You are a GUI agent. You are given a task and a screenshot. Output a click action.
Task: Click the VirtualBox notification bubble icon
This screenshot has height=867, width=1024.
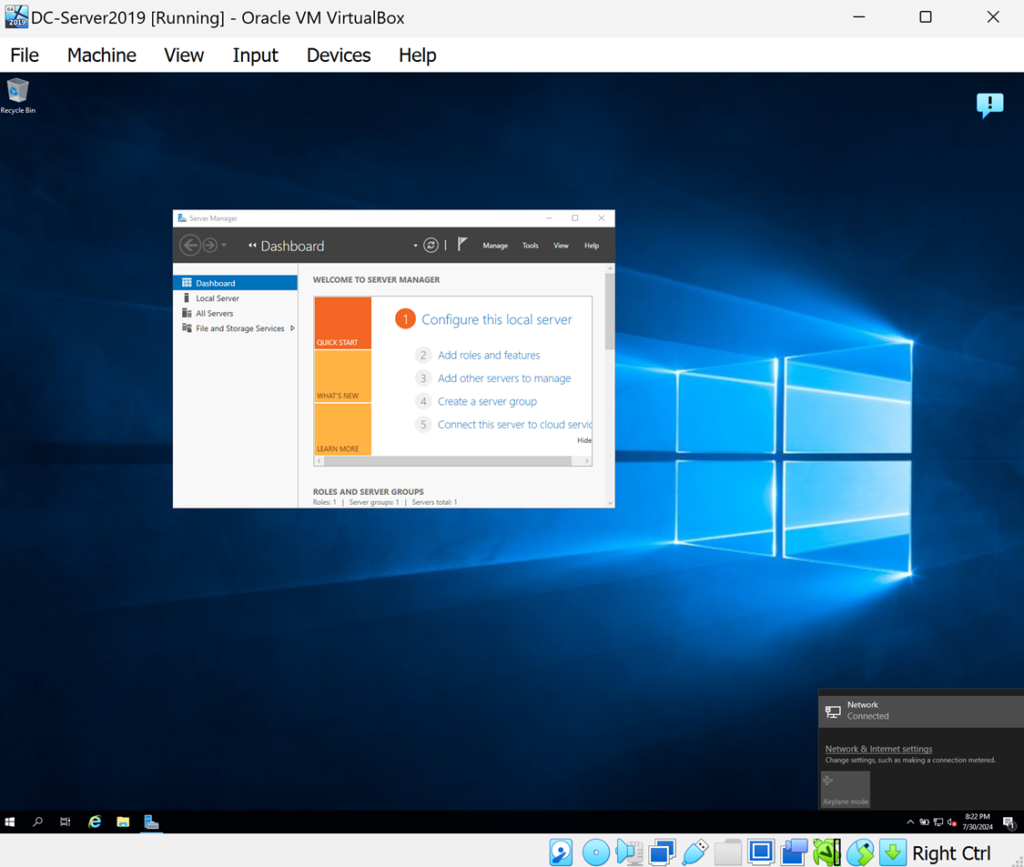[x=989, y=105]
